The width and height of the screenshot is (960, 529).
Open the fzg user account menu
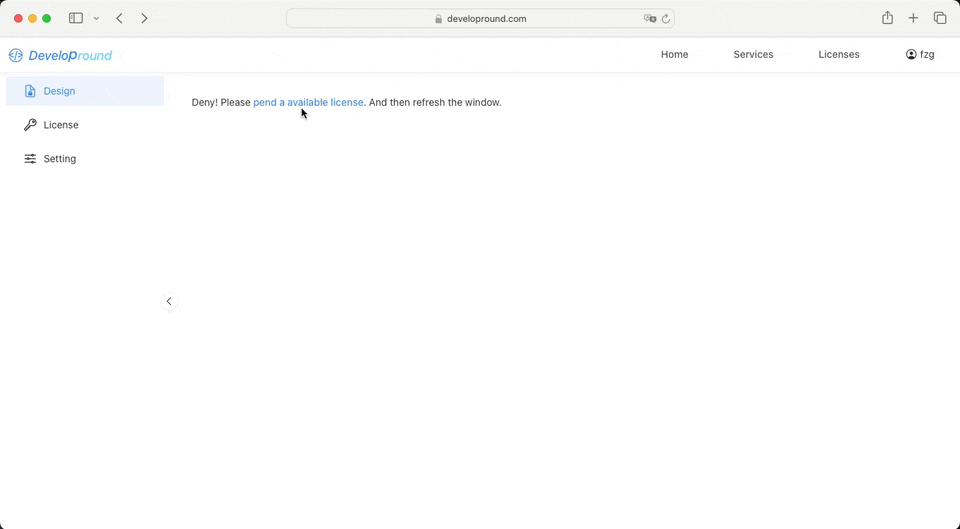coord(920,54)
